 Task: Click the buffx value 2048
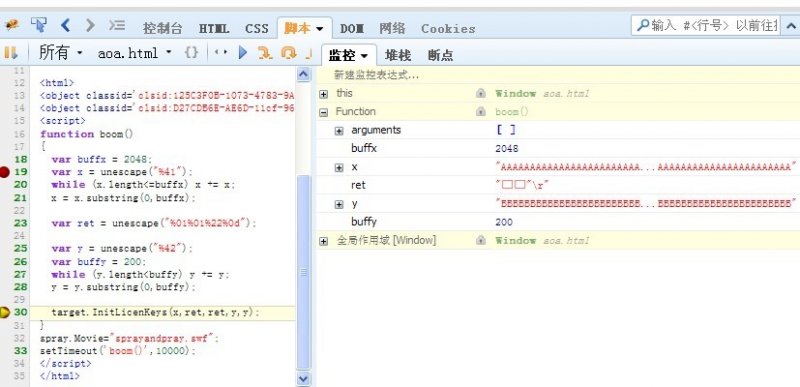coord(507,149)
